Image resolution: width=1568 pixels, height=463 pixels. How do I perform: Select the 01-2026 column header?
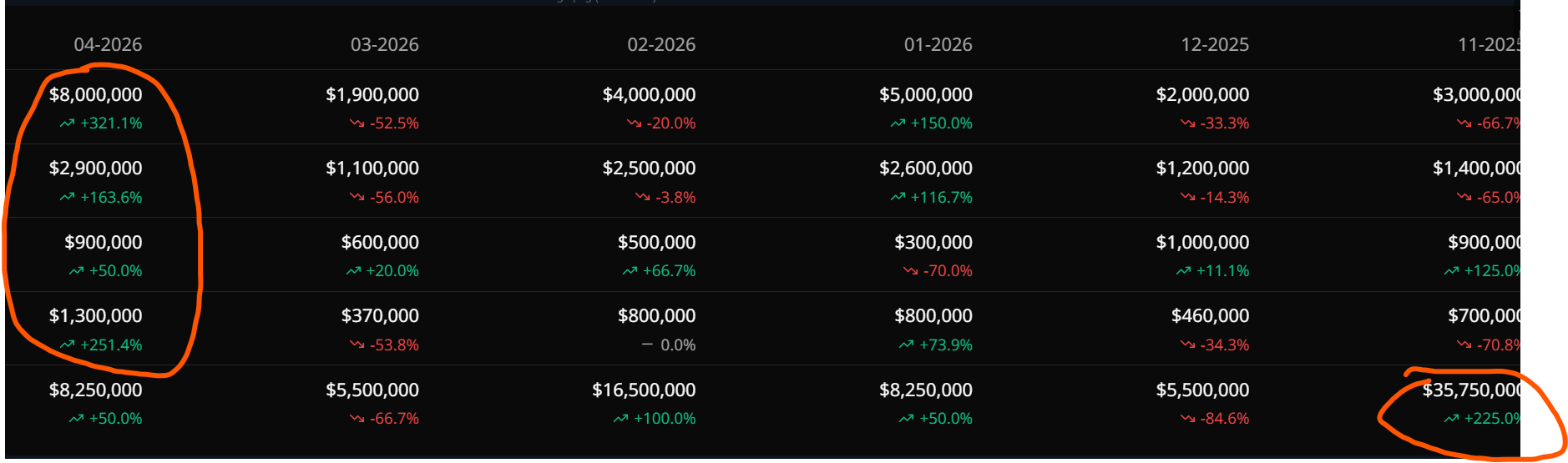[938, 44]
